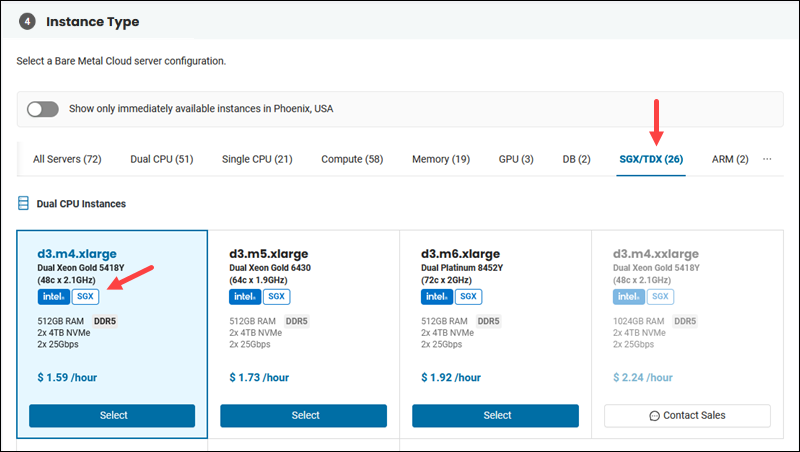Click the 1024GB RAM text
The image size is (800, 452).
pos(638,321)
